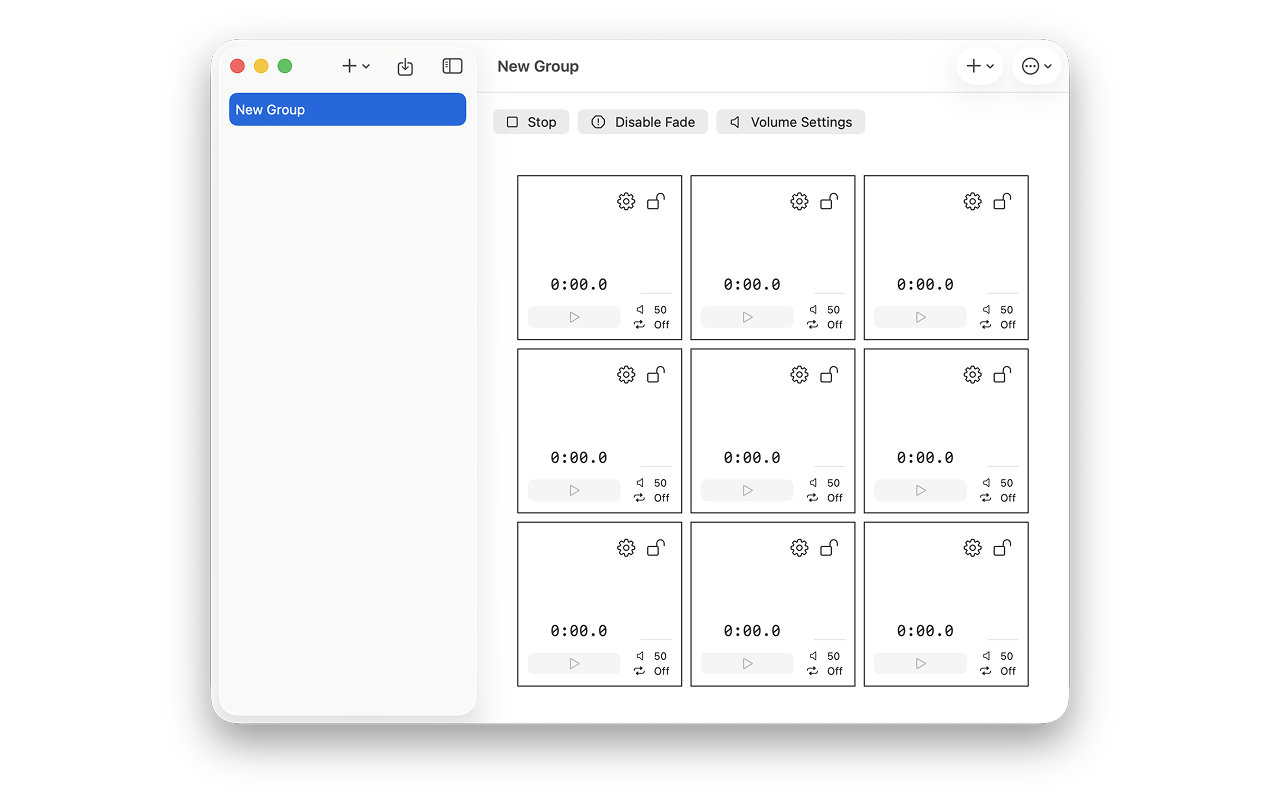Toggle the lock on first-row, first-column pad

(x=656, y=201)
